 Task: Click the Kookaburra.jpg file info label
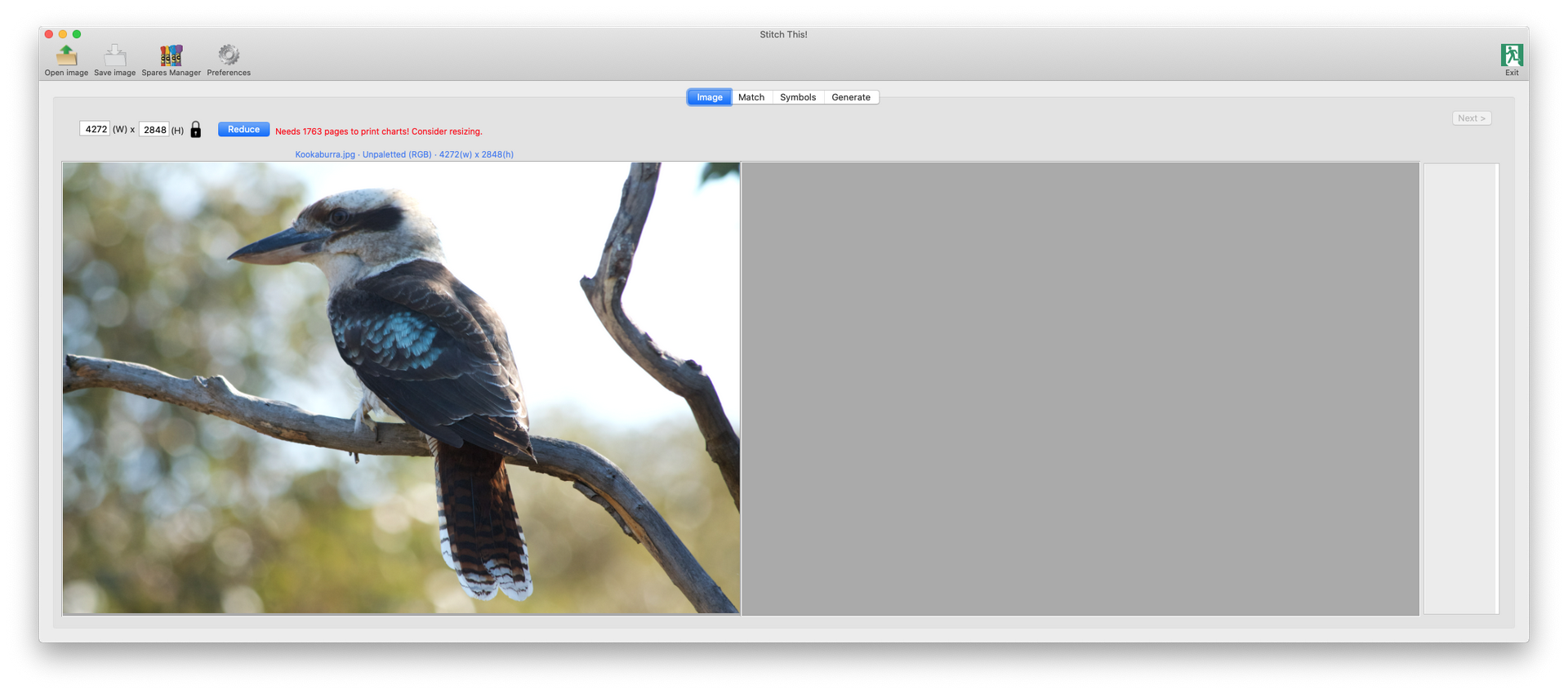click(x=404, y=154)
